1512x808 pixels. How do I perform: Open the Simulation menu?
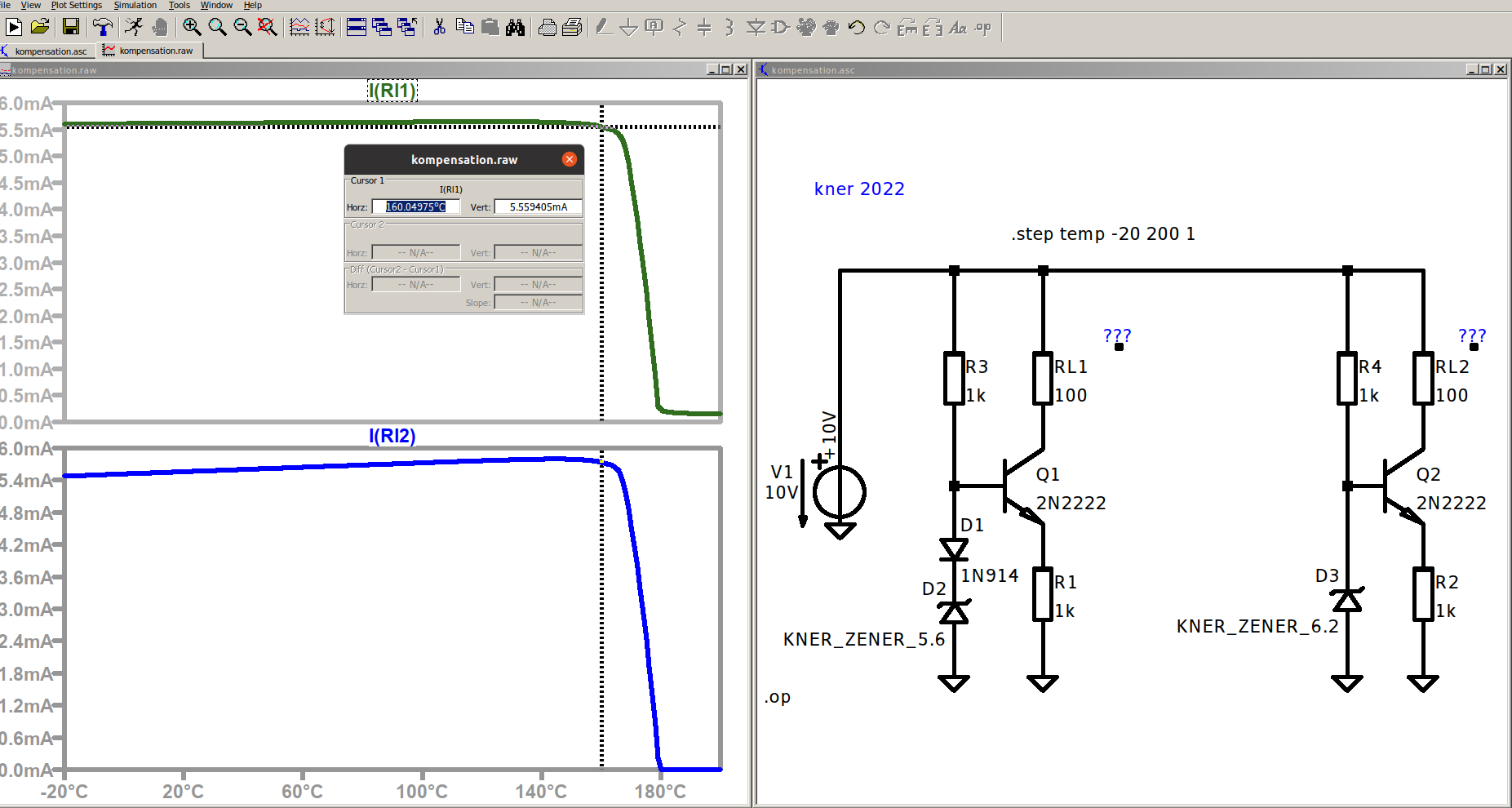[135, 5]
